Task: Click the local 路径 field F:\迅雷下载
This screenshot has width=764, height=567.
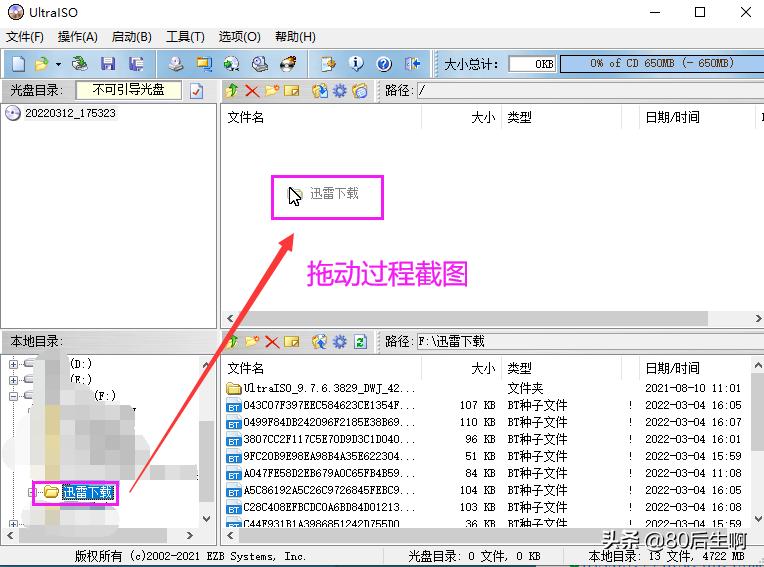Action: pyautogui.click(x=591, y=341)
